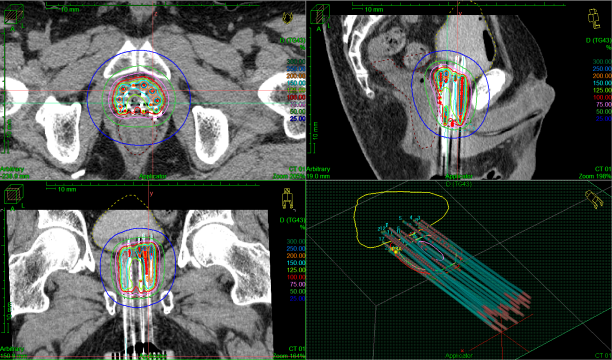Click the yellow patient figure icon in 3D view
This screenshot has width=612, height=360.
pos(593,199)
